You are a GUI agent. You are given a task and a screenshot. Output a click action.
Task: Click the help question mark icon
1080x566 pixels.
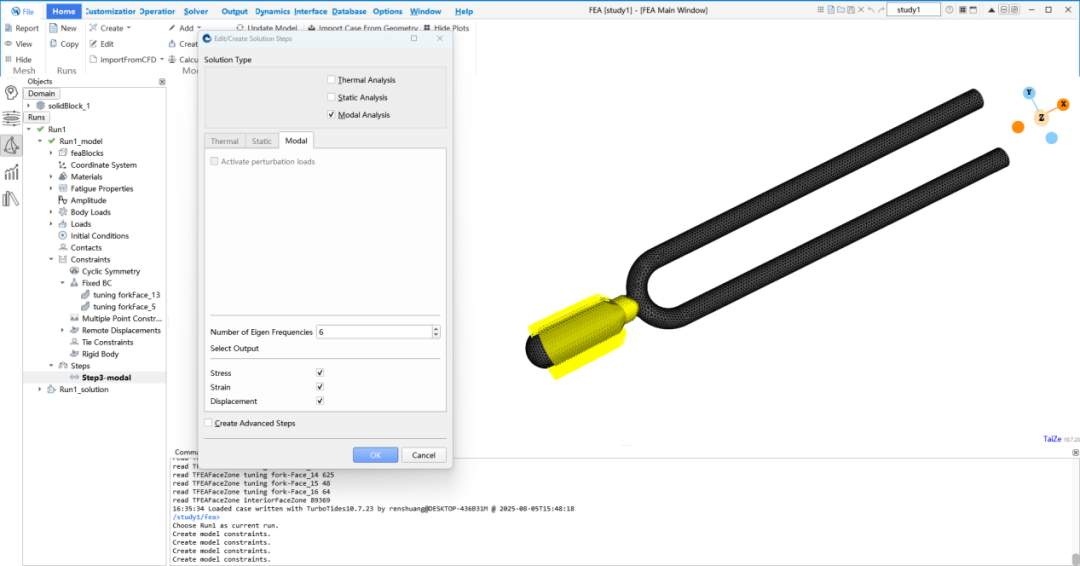(x=949, y=10)
